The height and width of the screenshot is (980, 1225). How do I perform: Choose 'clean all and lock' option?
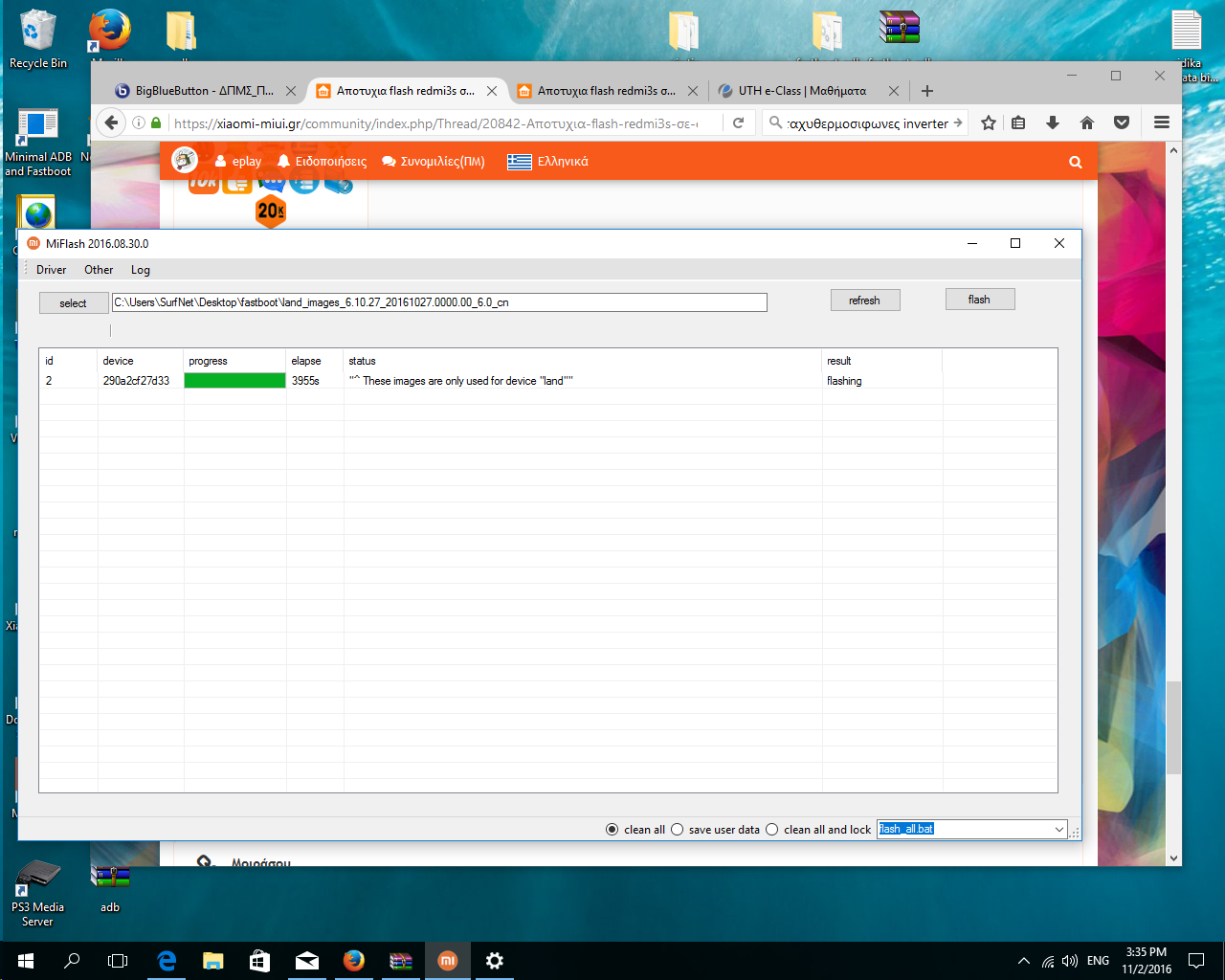(772, 830)
